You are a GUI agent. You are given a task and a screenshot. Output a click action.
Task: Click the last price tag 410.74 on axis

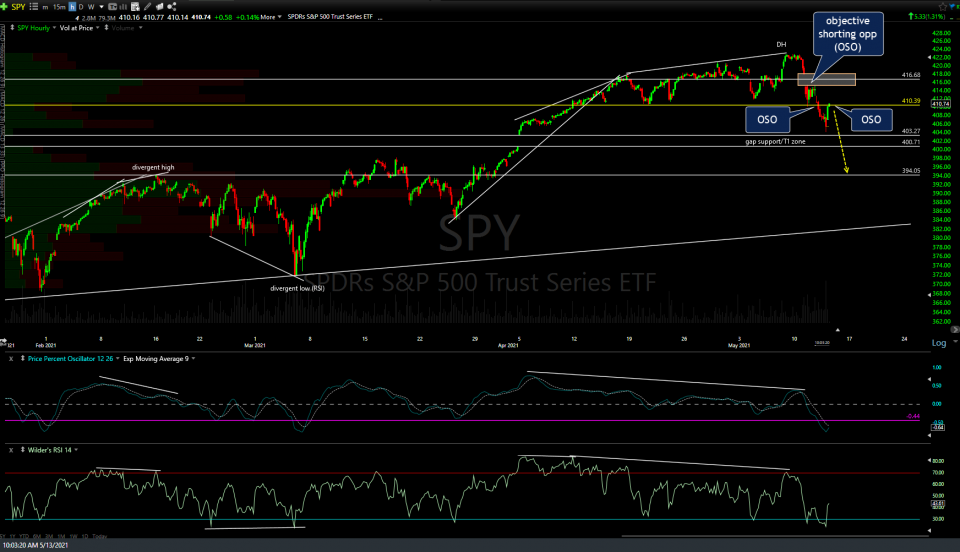[x=940, y=105]
